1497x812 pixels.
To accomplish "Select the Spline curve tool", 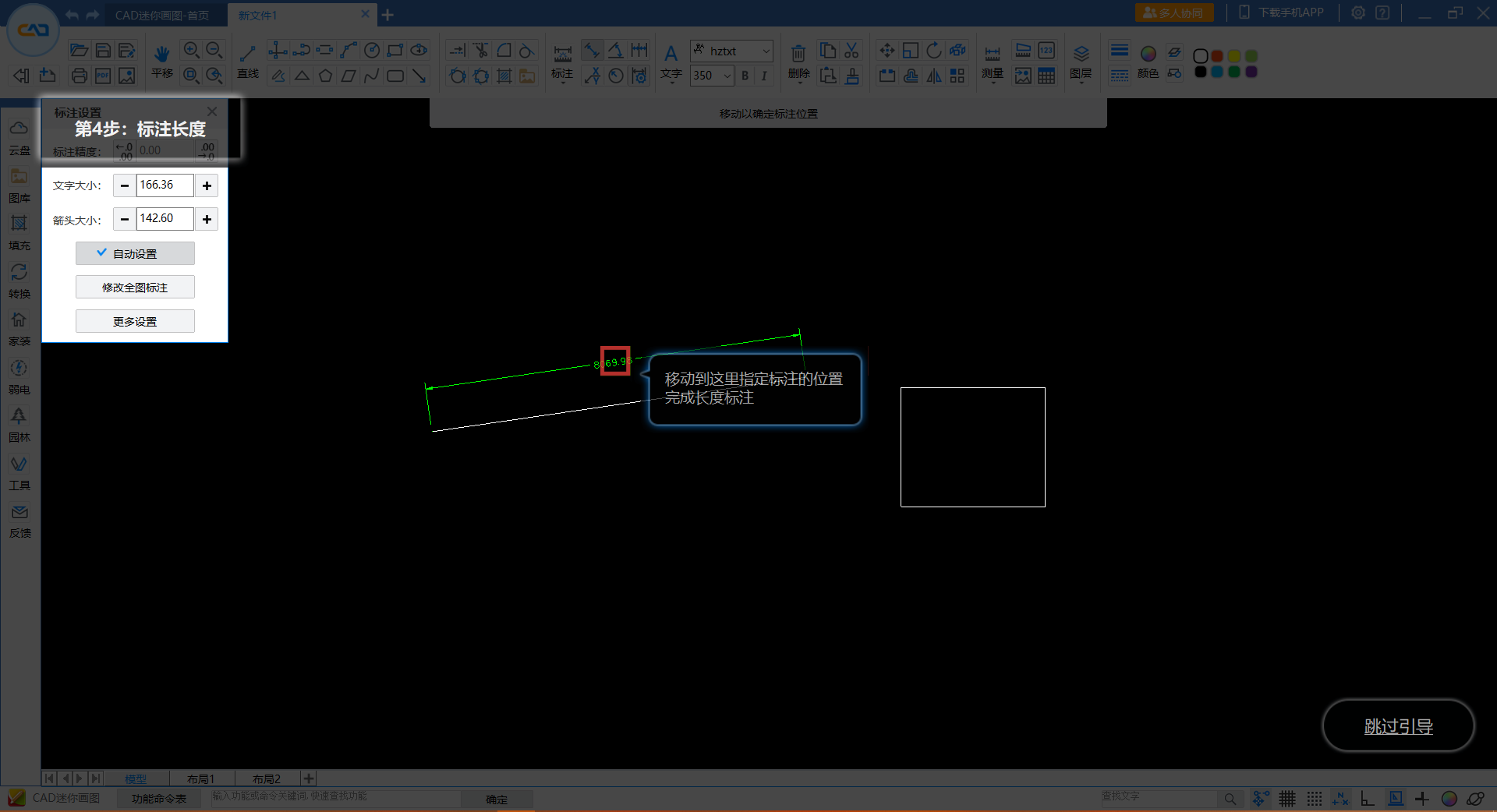I will coord(372,76).
